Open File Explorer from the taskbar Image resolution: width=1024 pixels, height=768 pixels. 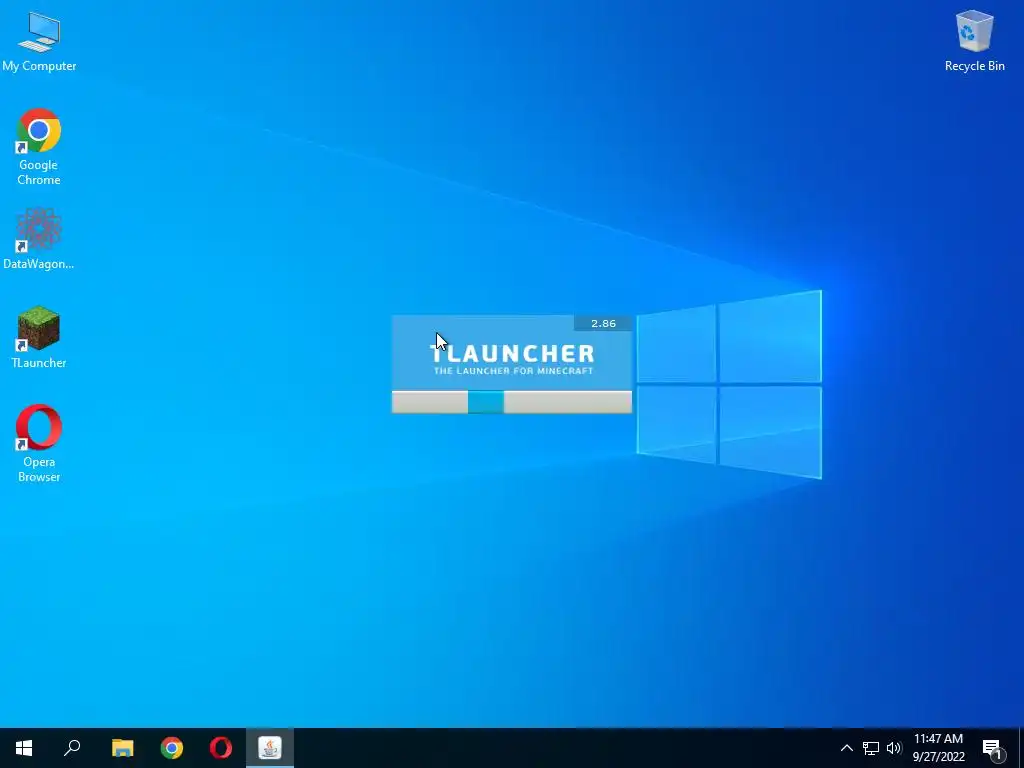pyautogui.click(x=122, y=748)
